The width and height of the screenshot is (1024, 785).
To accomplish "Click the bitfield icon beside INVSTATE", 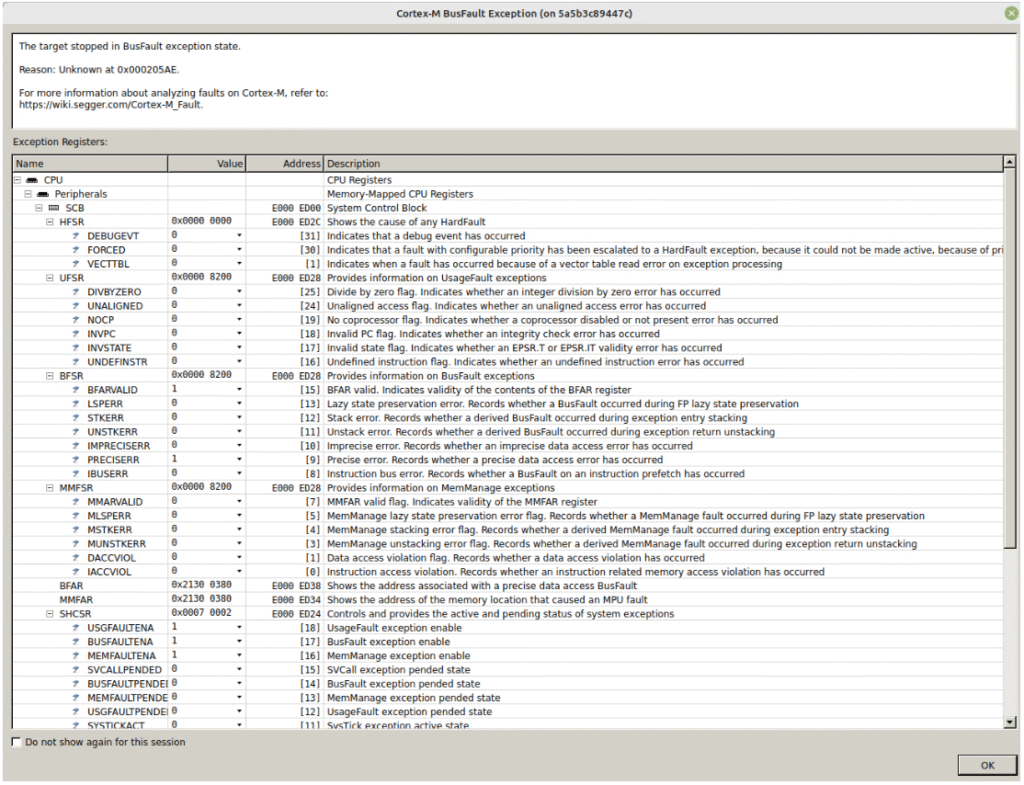I will (x=76, y=348).
